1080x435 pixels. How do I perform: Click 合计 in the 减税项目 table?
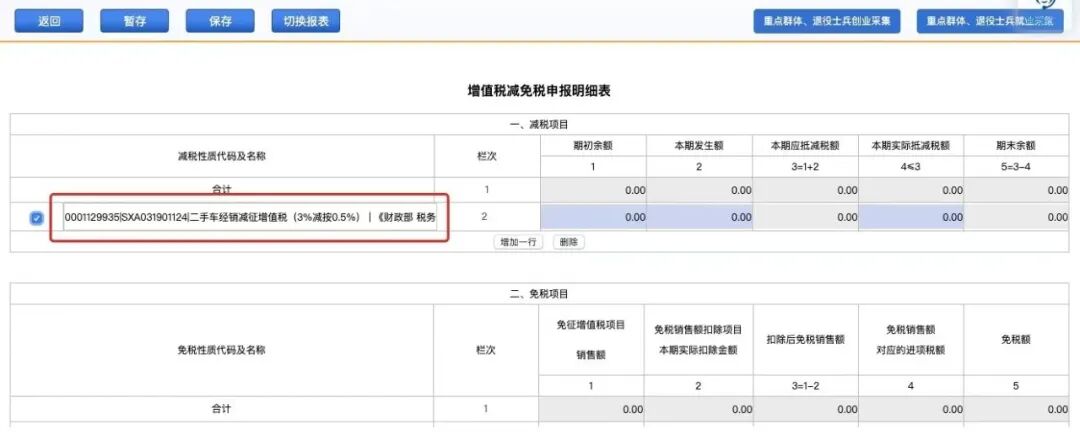tap(222, 189)
